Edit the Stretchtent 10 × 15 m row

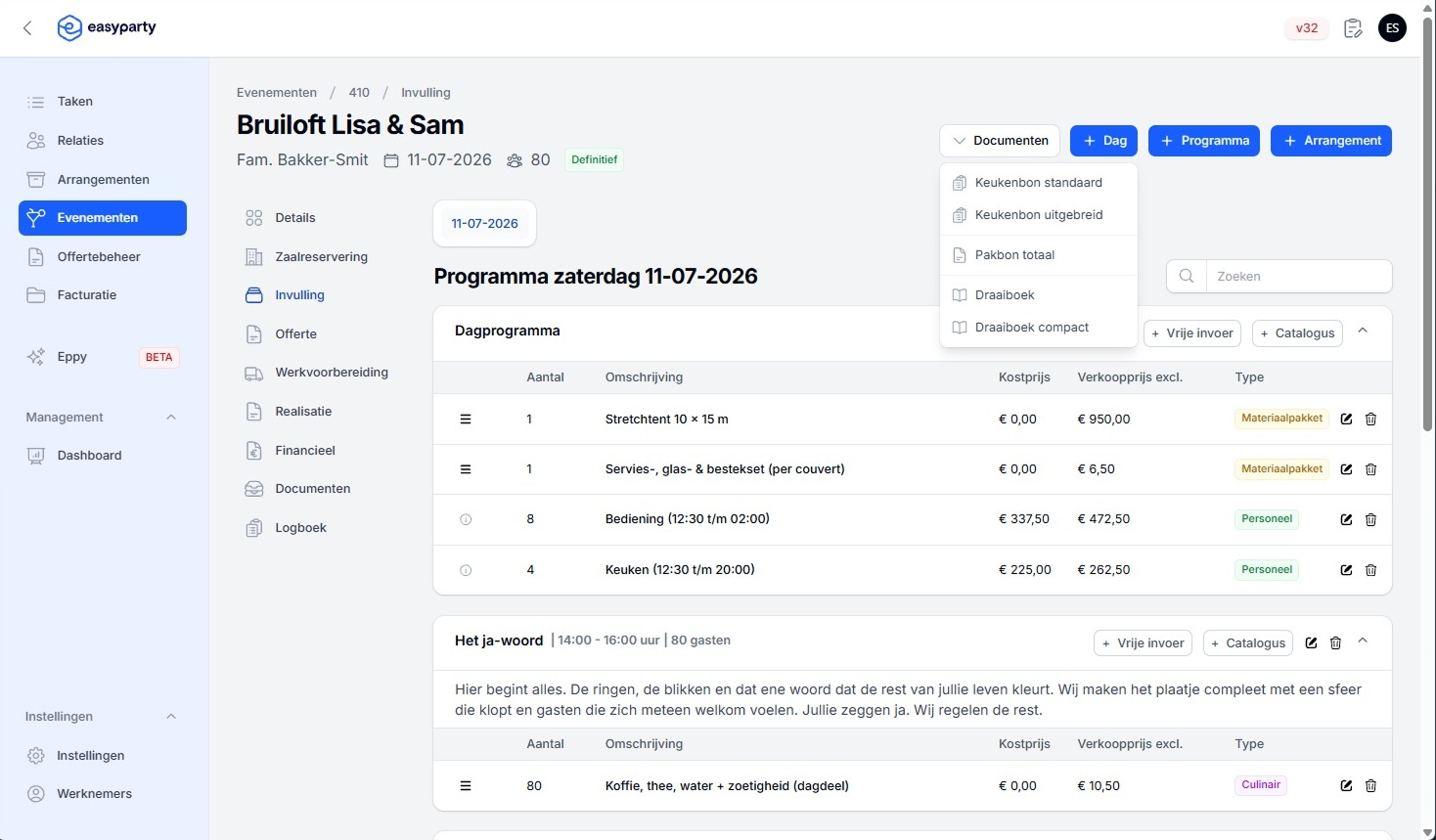[x=1346, y=420]
